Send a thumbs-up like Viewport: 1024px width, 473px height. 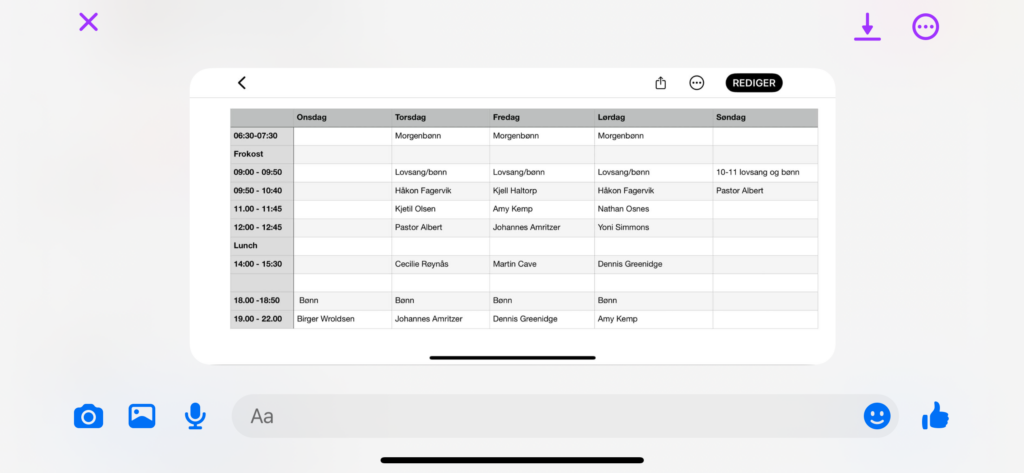pos(935,416)
